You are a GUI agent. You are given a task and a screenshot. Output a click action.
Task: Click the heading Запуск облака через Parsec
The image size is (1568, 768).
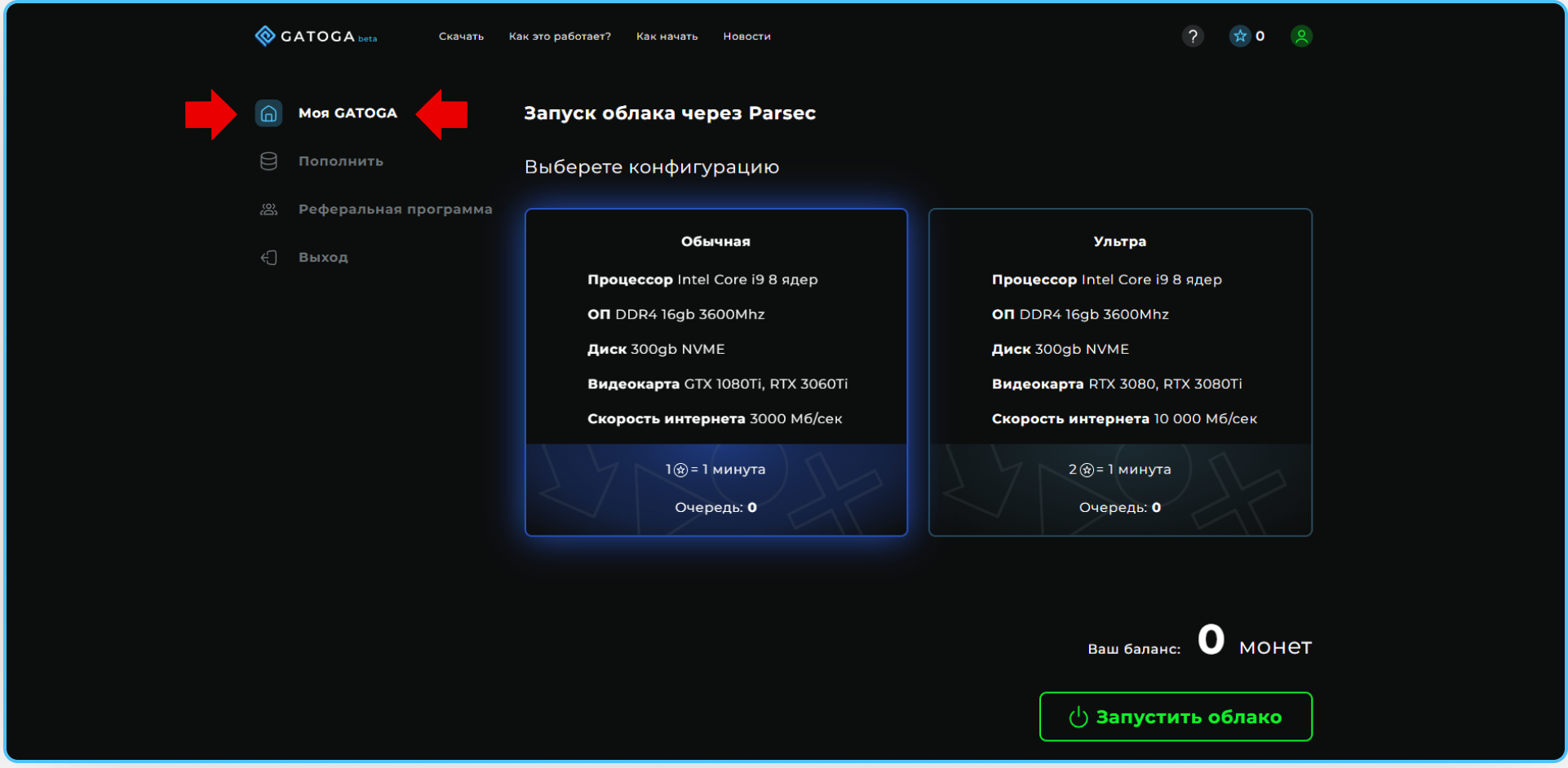[670, 113]
